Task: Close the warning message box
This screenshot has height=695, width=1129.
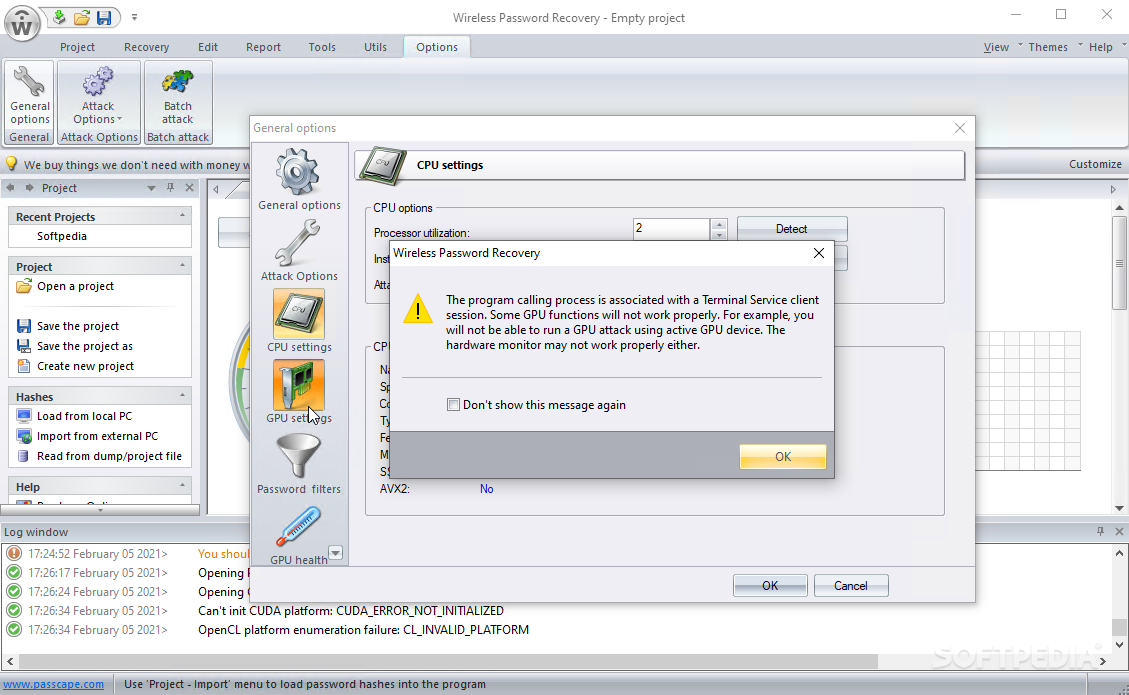Action: click(x=819, y=253)
